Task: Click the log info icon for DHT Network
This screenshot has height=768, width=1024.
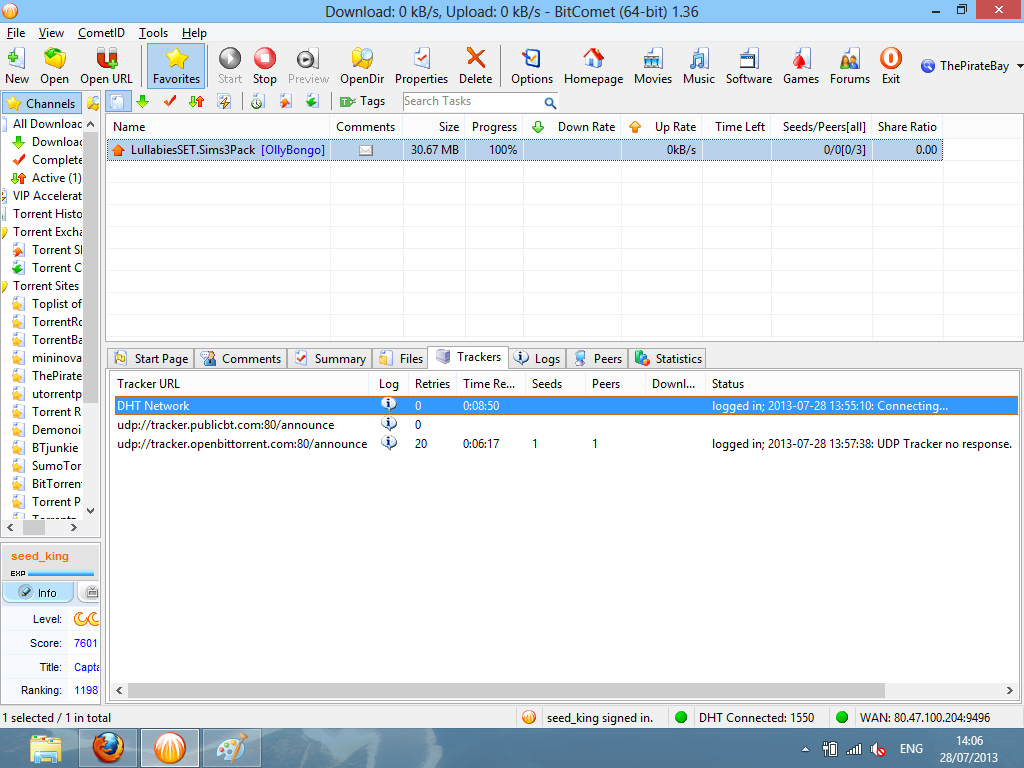Action: click(x=389, y=404)
